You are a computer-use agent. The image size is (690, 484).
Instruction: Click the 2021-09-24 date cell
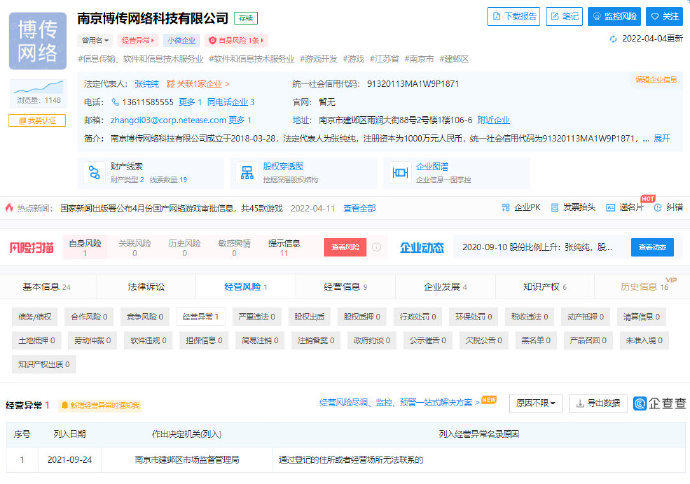point(70,460)
